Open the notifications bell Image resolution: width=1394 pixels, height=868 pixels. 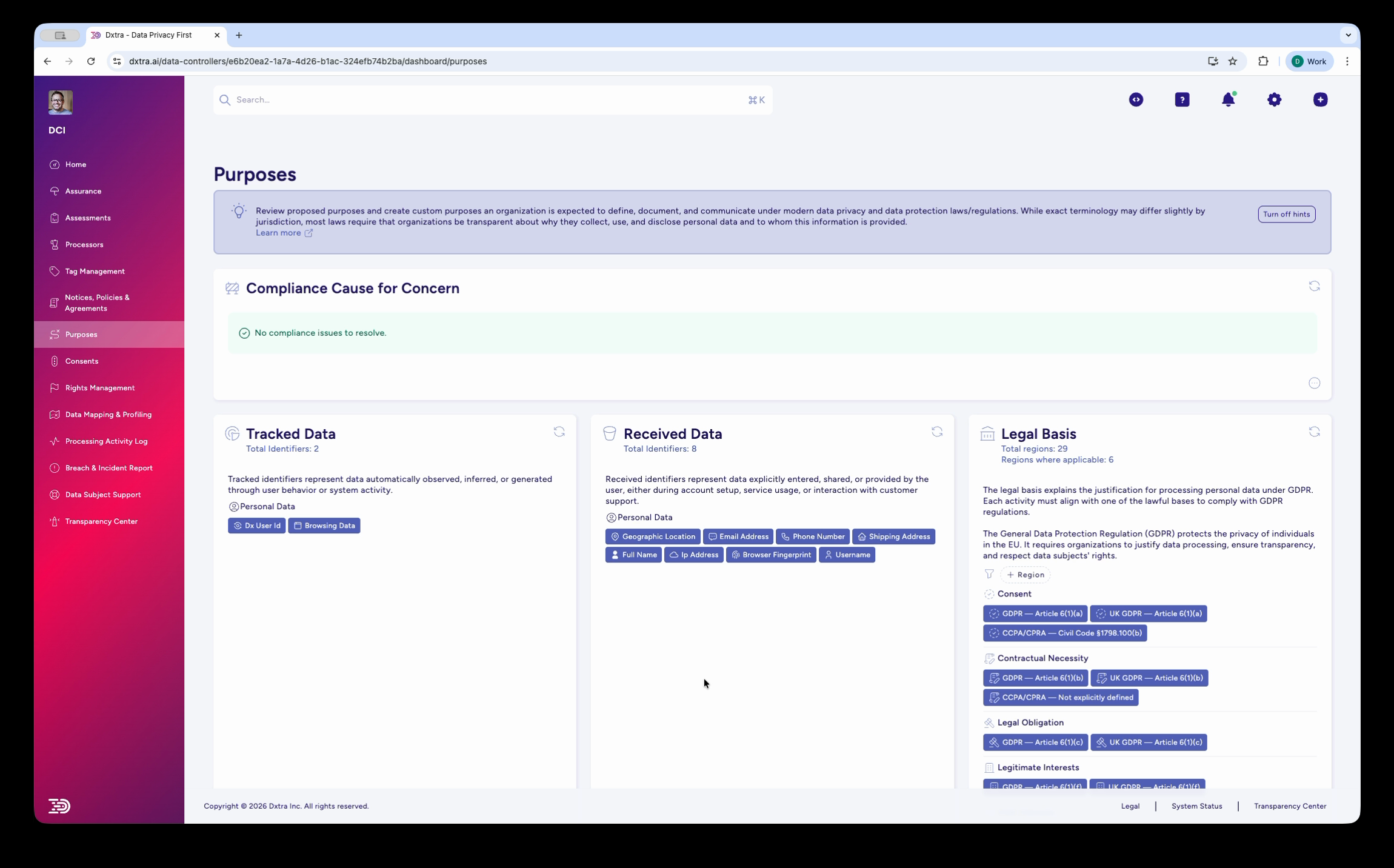(1228, 99)
